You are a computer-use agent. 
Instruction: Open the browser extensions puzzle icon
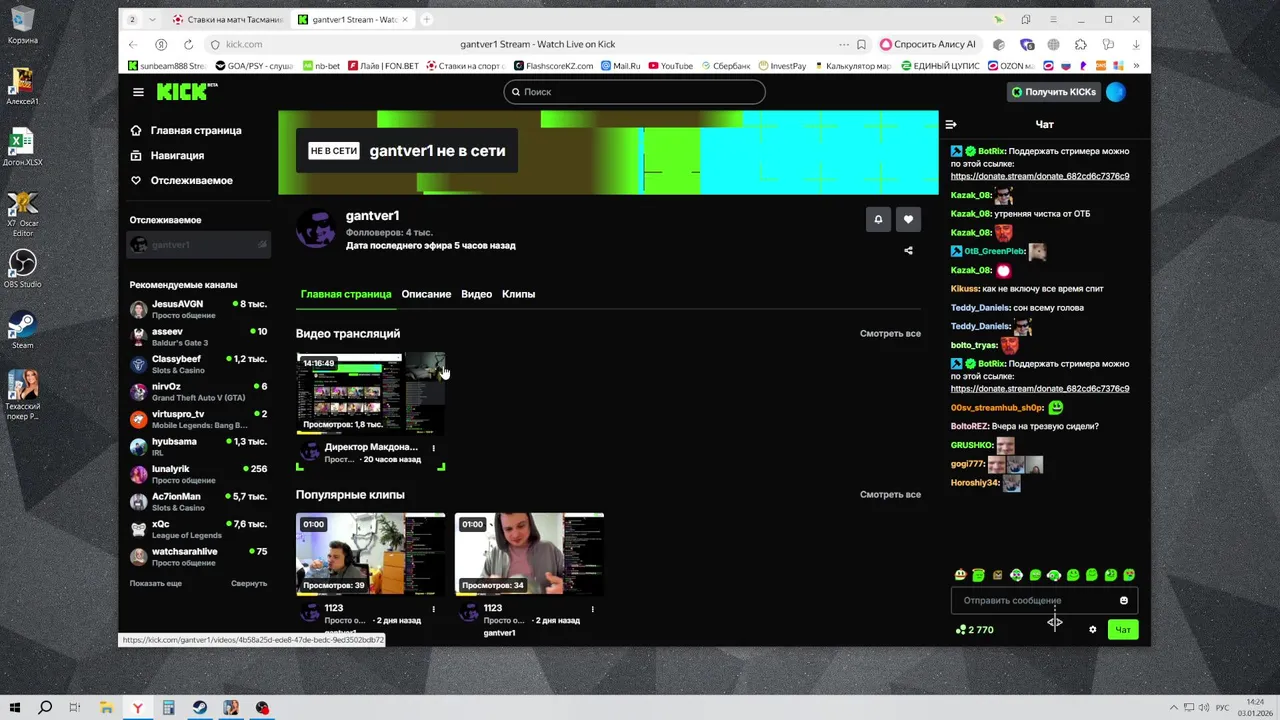tap(1080, 44)
